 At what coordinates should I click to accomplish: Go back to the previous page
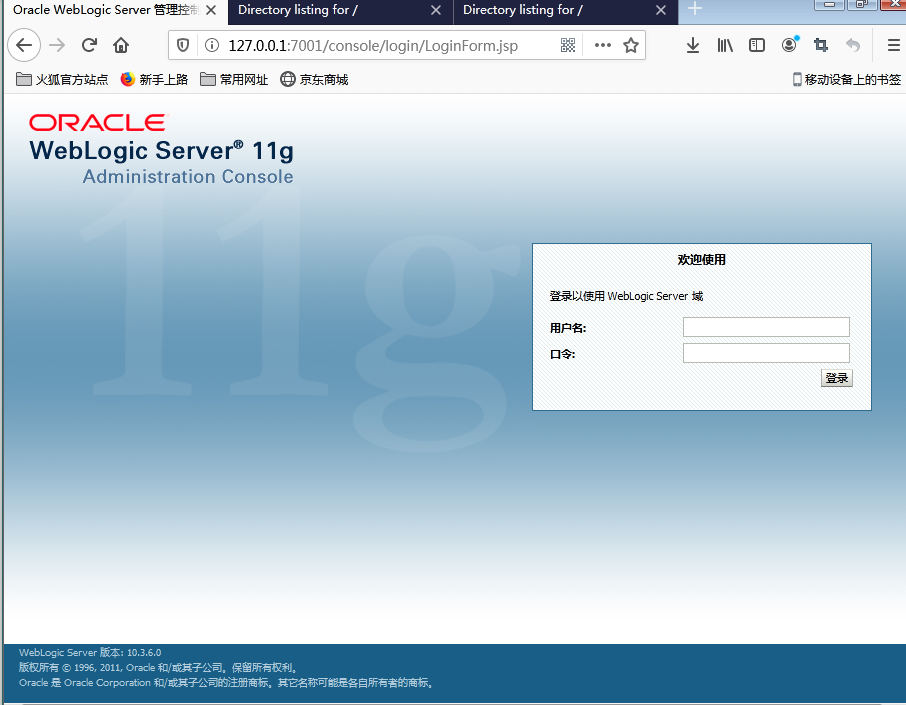click(24, 45)
